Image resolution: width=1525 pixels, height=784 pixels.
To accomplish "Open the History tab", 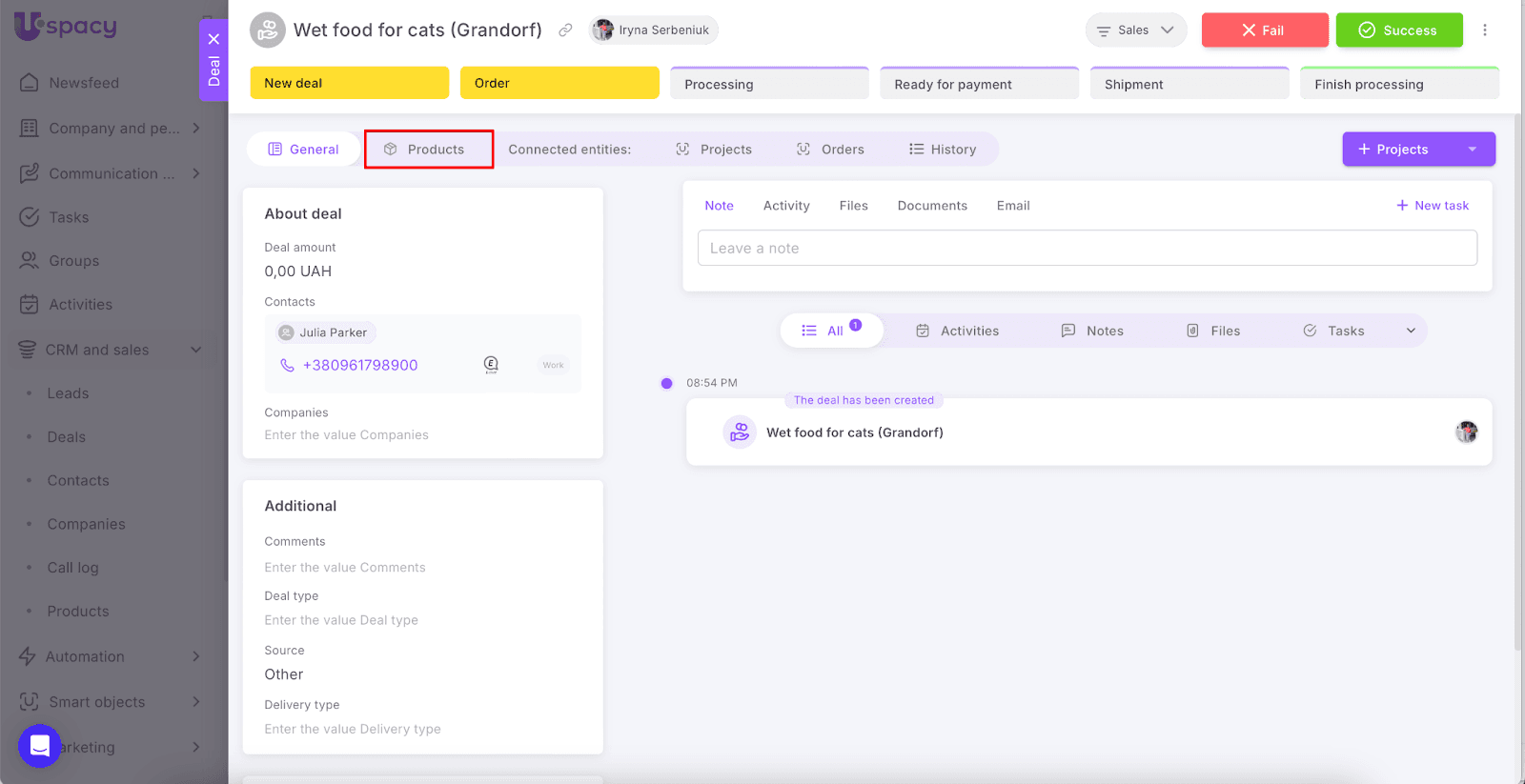I will 943,150.
